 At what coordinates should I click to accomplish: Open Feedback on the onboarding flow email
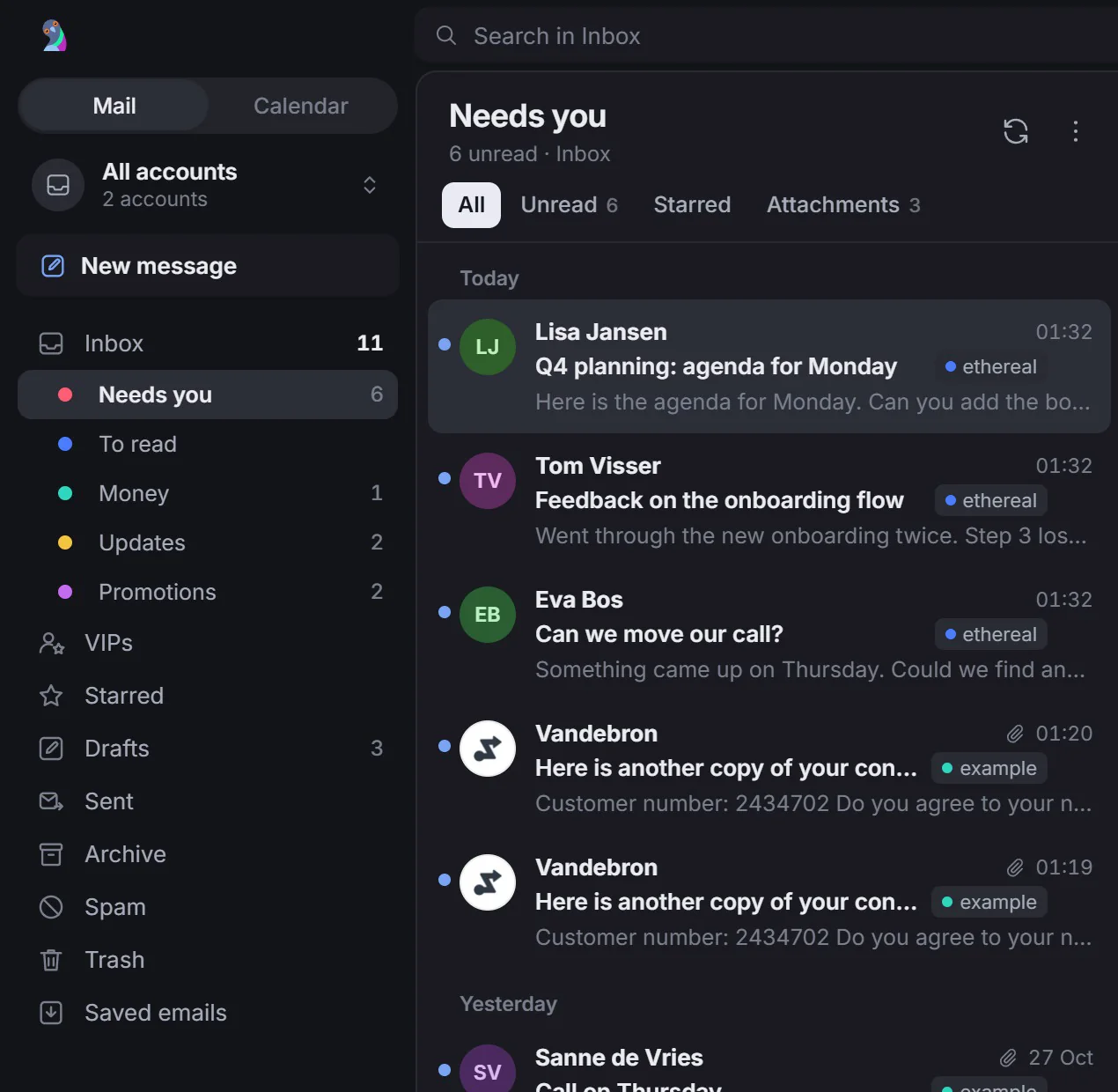pyautogui.click(x=769, y=500)
